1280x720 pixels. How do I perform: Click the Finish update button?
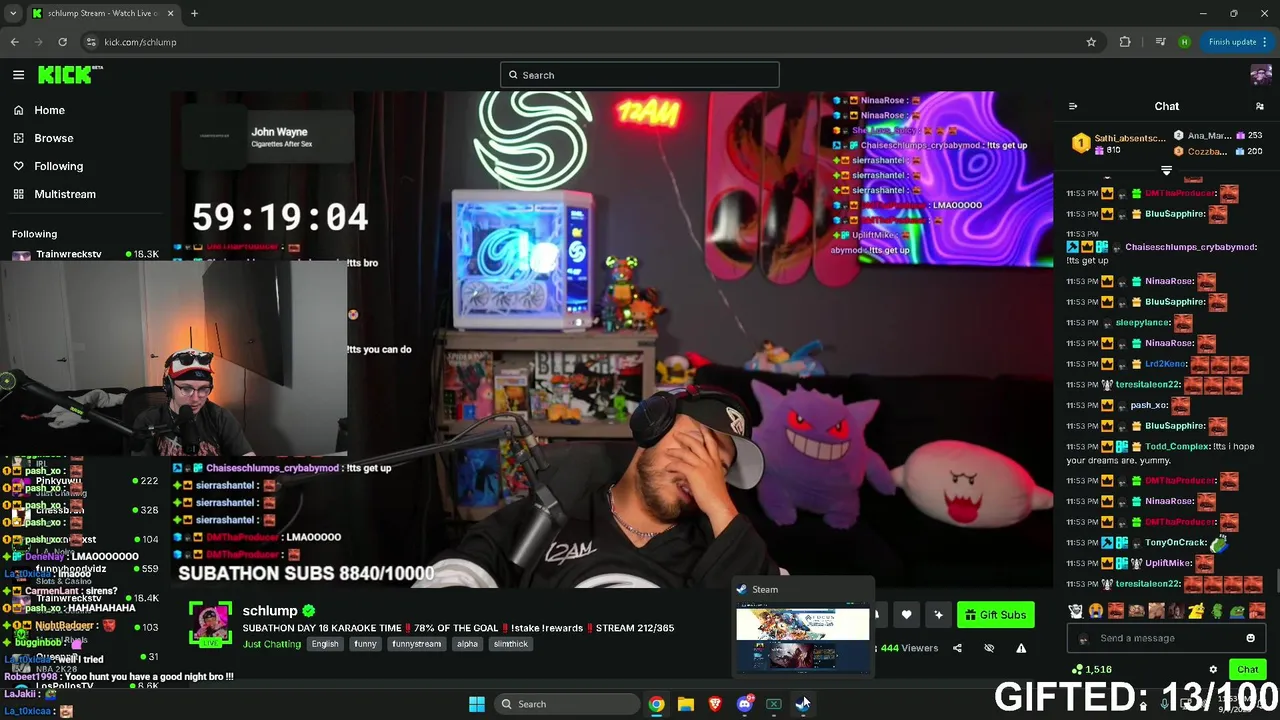point(1238,42)
